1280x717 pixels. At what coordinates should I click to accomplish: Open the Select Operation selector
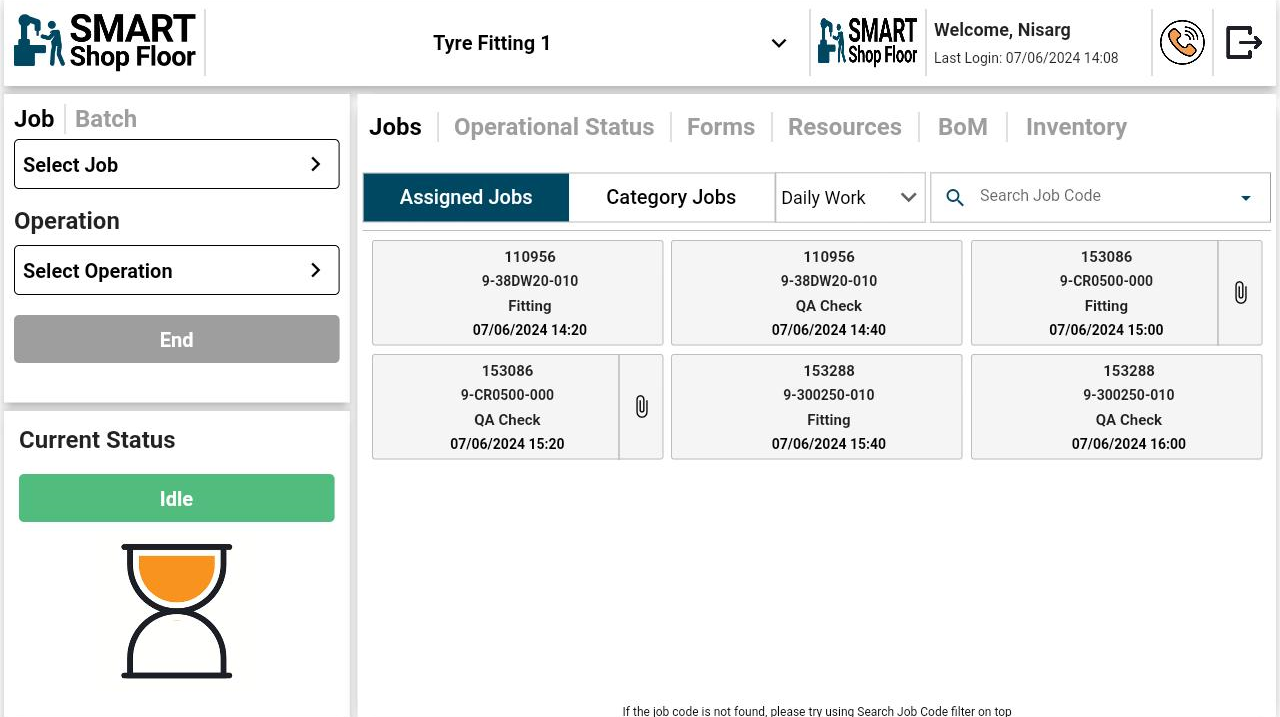pos(176,271)
